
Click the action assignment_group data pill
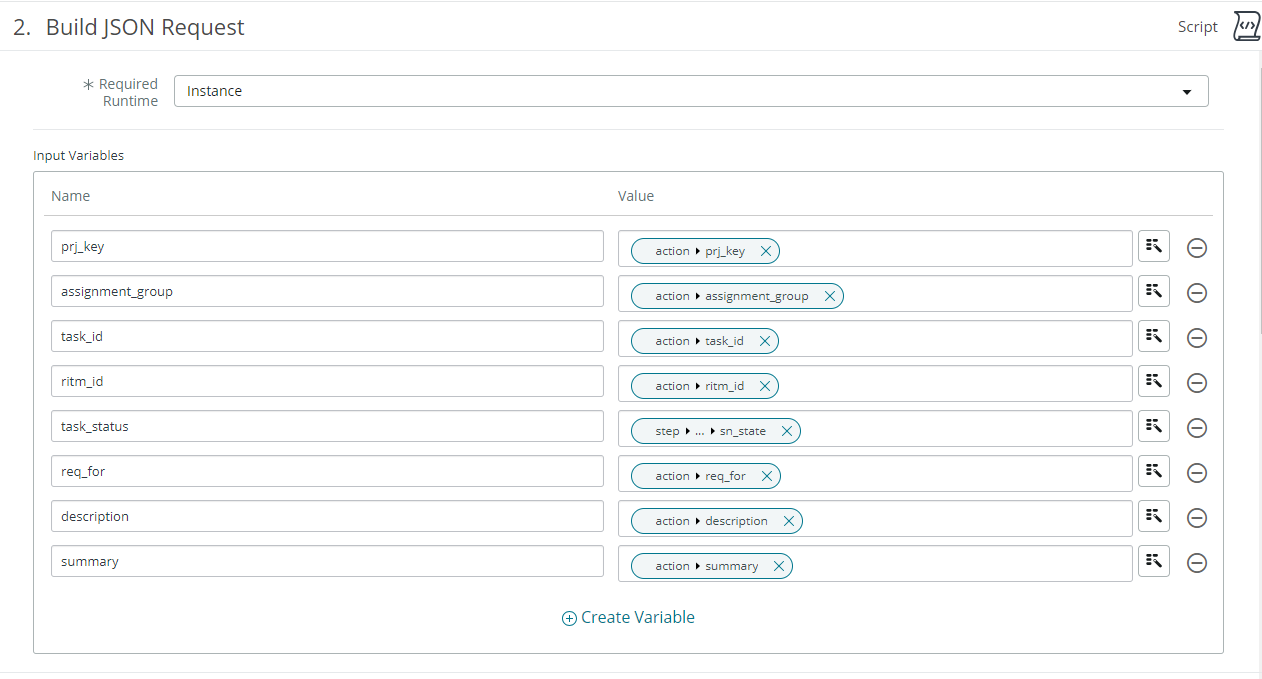[737, 296]
